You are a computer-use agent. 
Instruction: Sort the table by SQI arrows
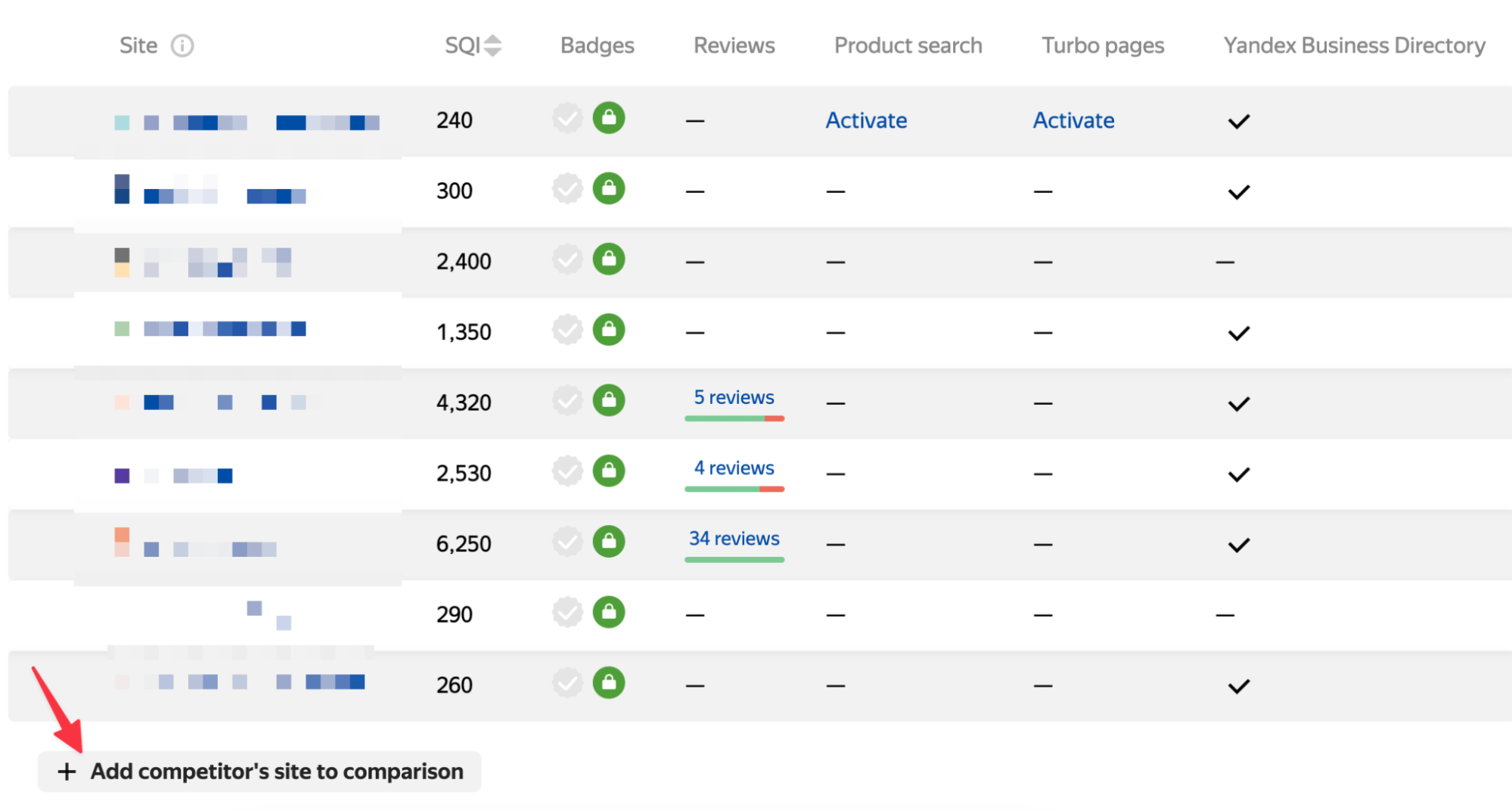click(492, 46)
